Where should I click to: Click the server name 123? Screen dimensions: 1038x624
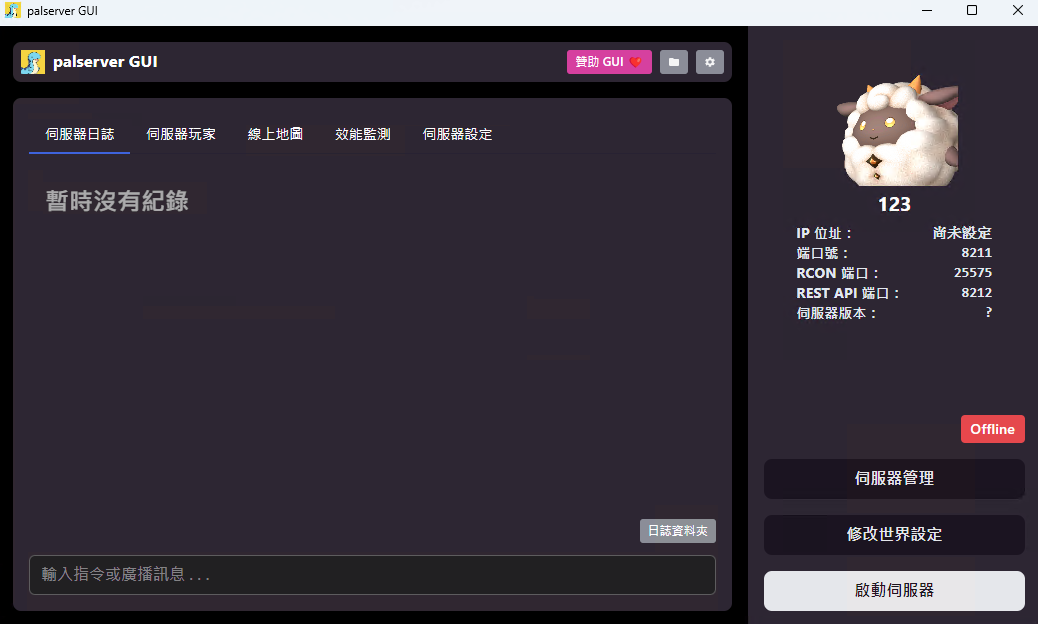coord(894,204)
